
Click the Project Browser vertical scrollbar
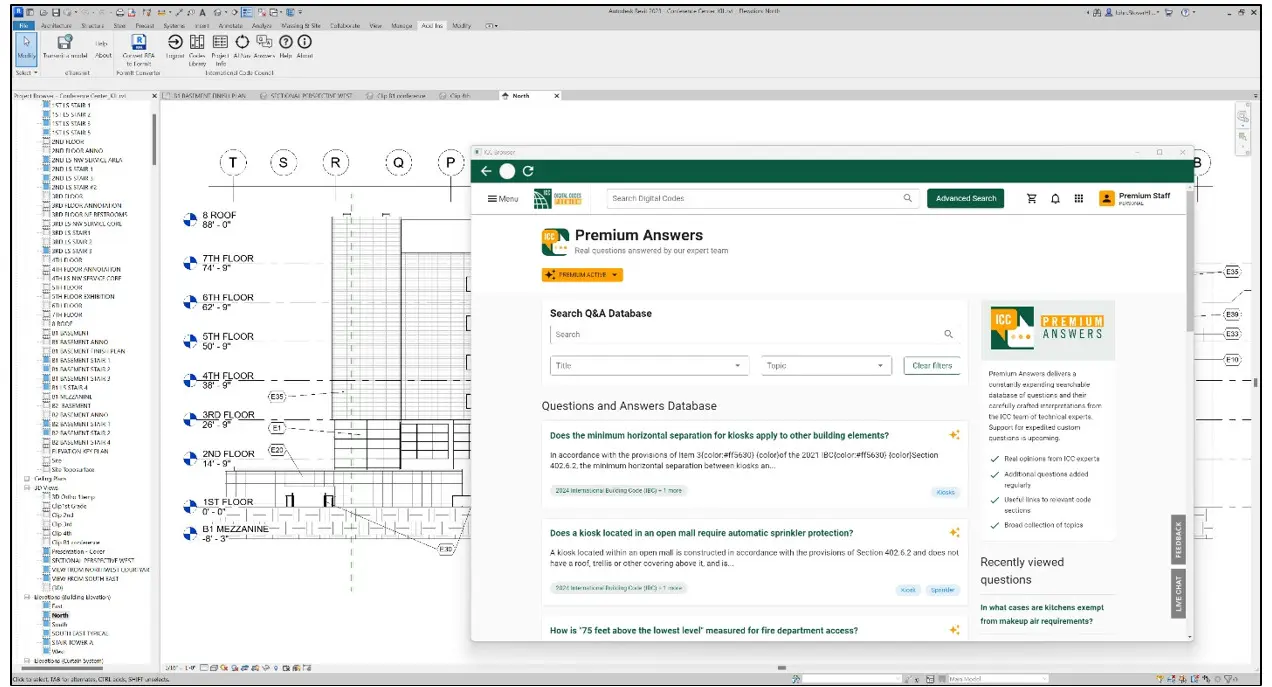pos(154,139)
